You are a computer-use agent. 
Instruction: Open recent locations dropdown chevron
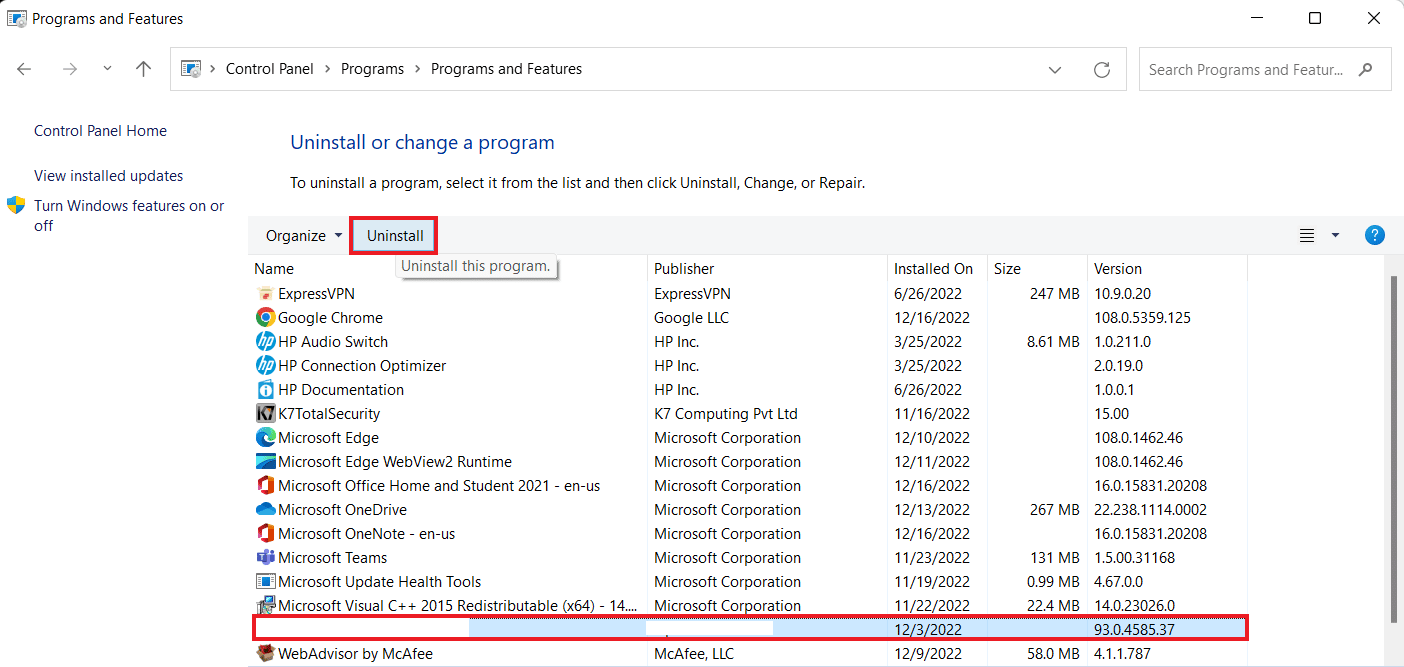(x=107, y=69)
